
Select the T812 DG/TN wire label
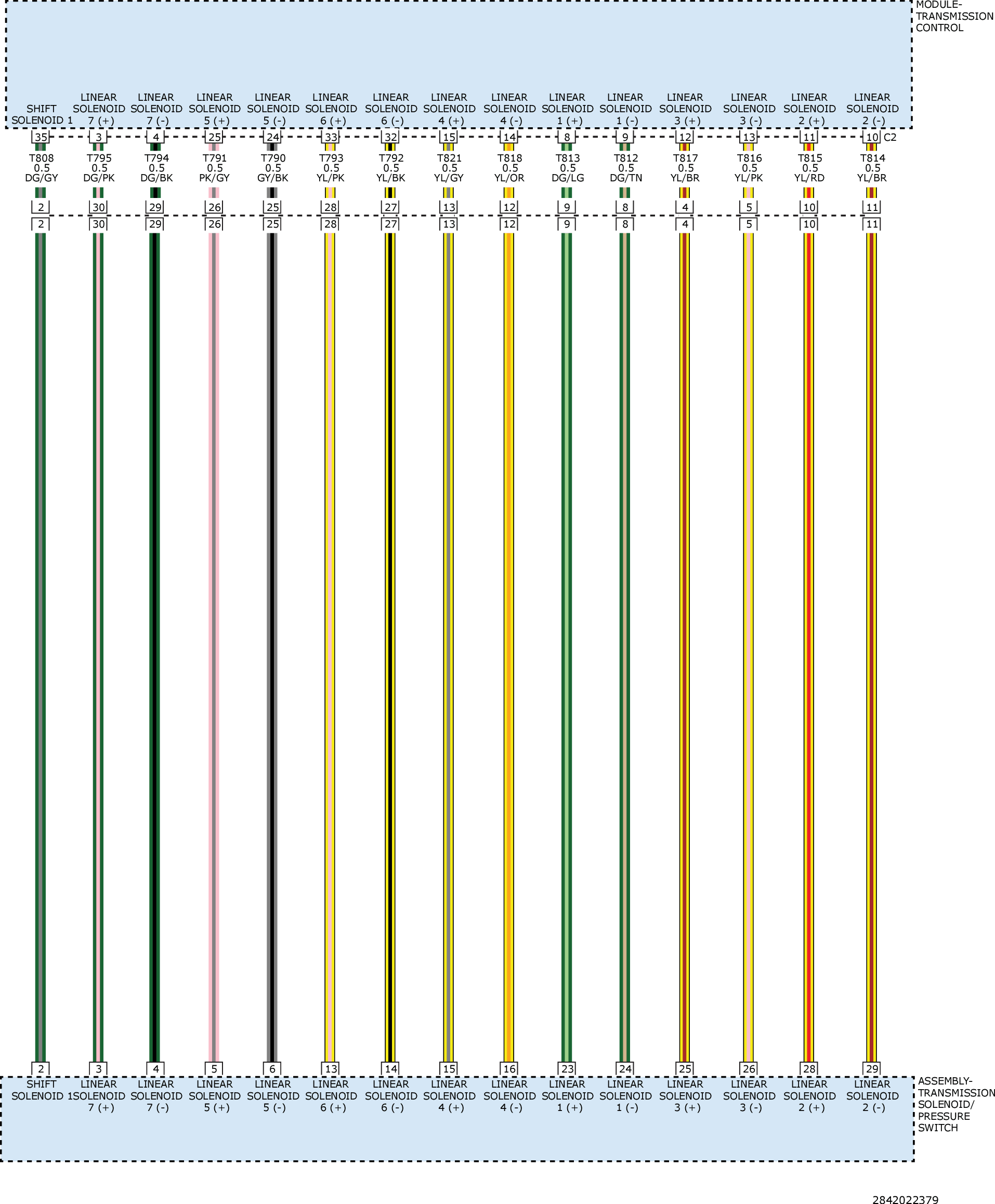626,168
